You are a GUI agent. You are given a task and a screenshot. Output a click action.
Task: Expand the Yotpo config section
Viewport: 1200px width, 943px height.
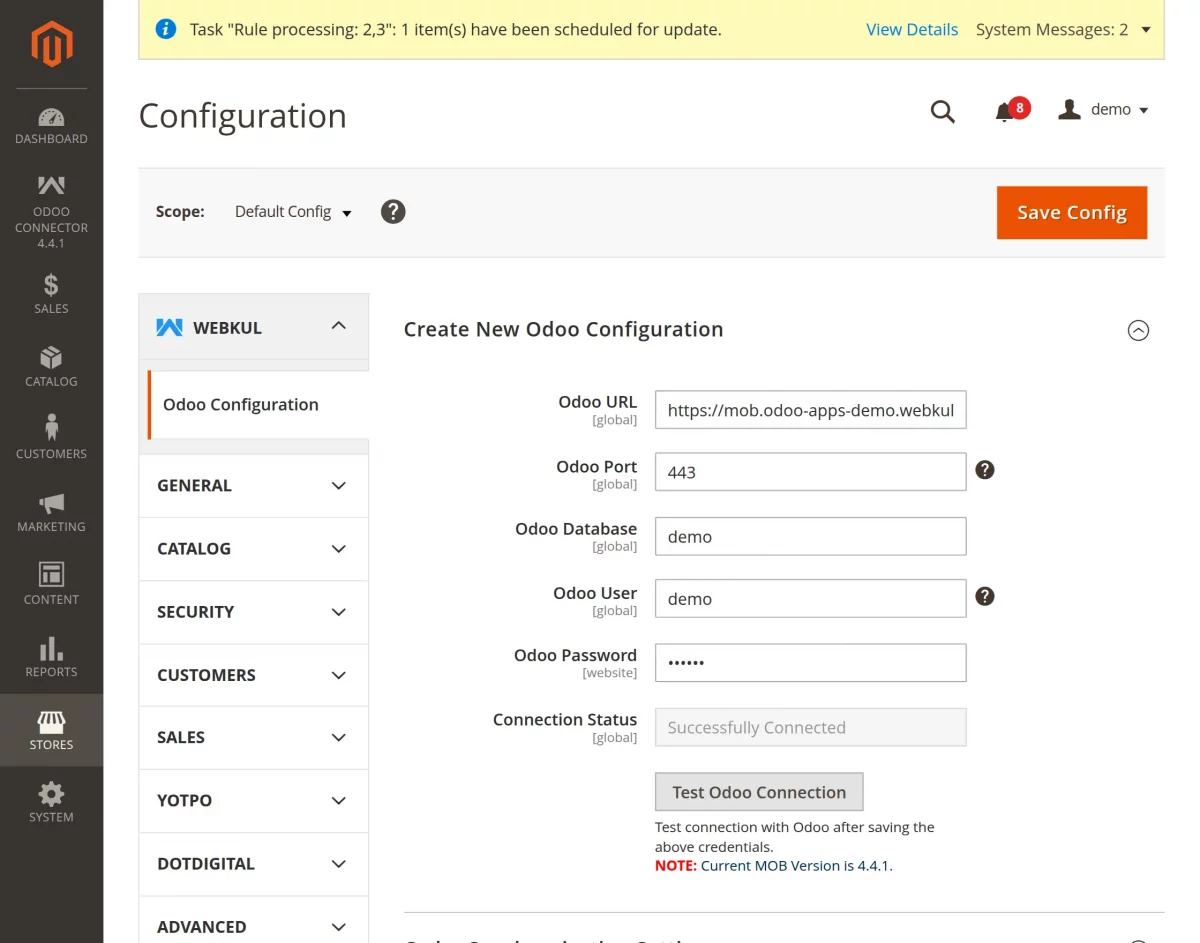coord(253,800)
